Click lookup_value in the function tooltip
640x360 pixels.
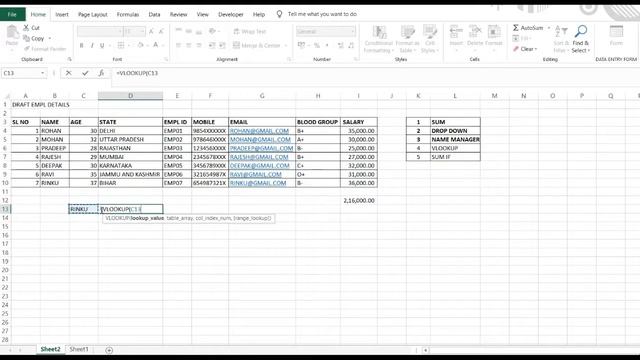(147, 218)
